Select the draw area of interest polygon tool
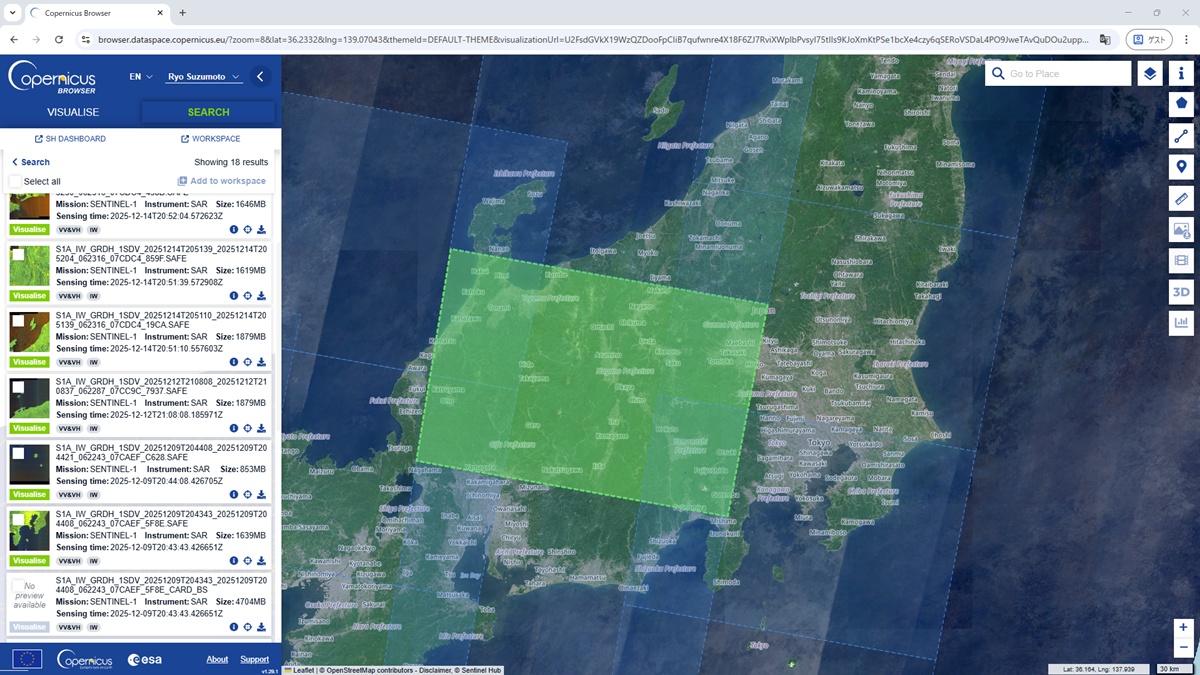The image size is (1200, 675). tap(1181, 103)
